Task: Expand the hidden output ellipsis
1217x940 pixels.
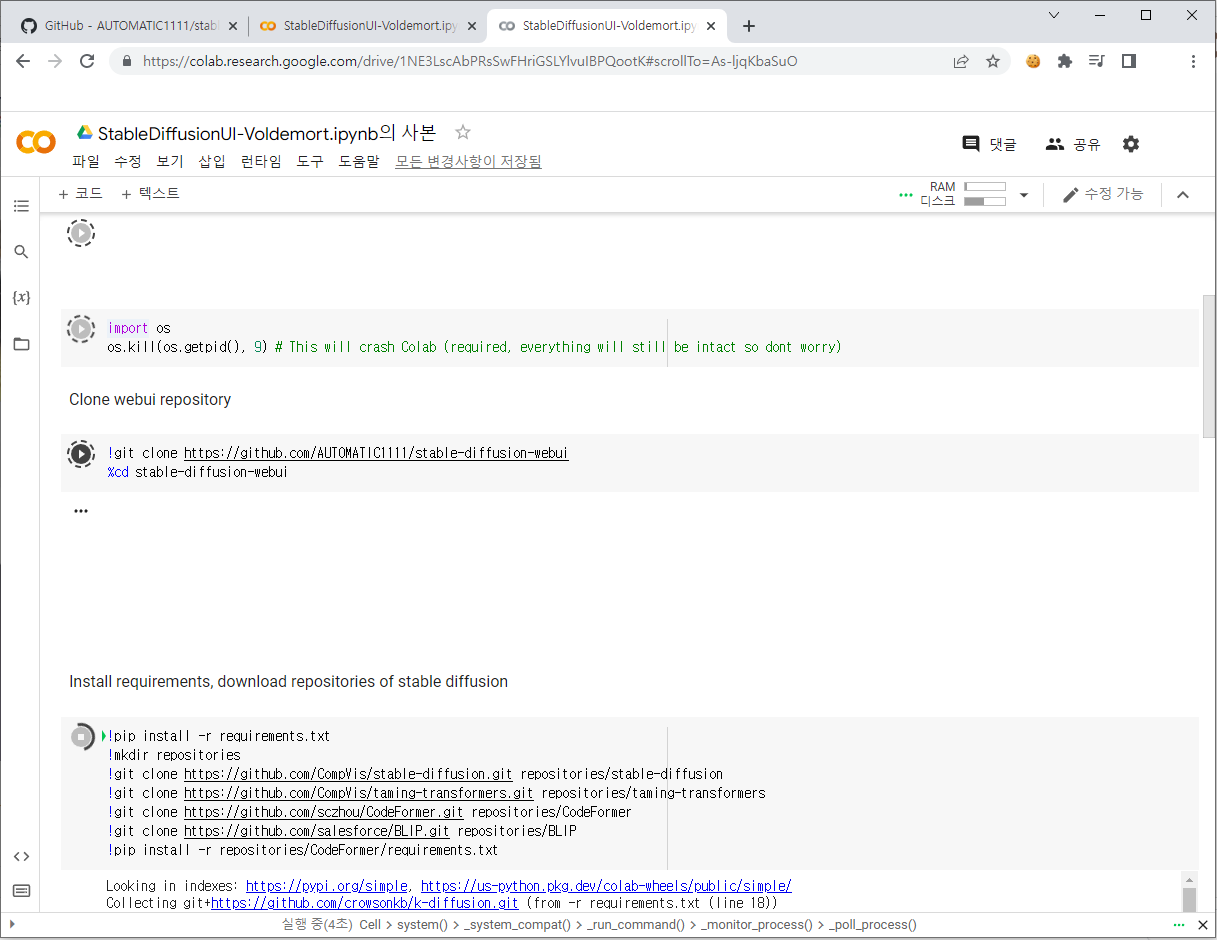Action: [81, 511]
